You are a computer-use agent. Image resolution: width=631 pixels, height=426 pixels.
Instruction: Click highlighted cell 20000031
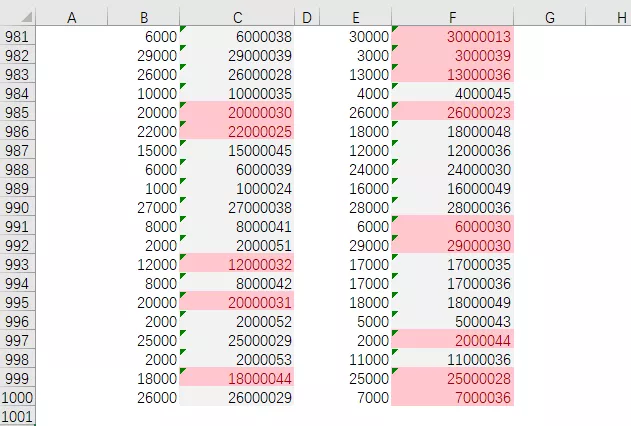click(x=237, y=303)
